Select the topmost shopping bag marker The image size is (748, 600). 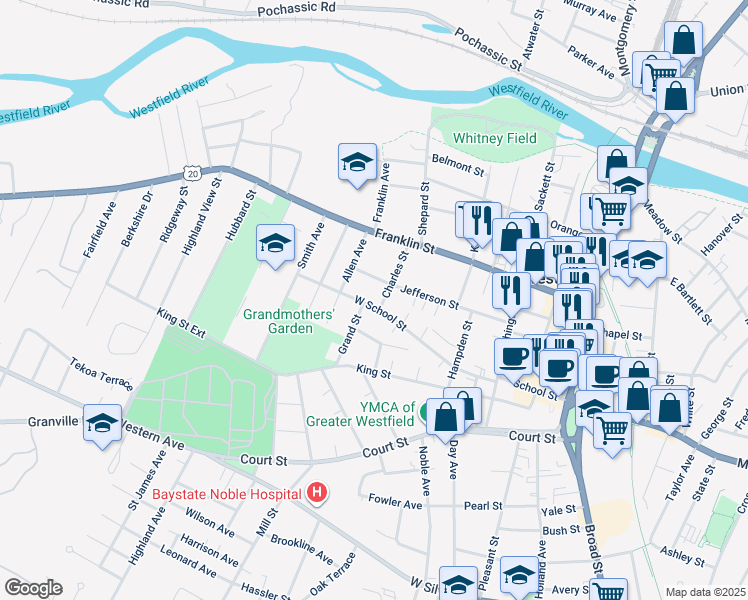click(684, 41)
